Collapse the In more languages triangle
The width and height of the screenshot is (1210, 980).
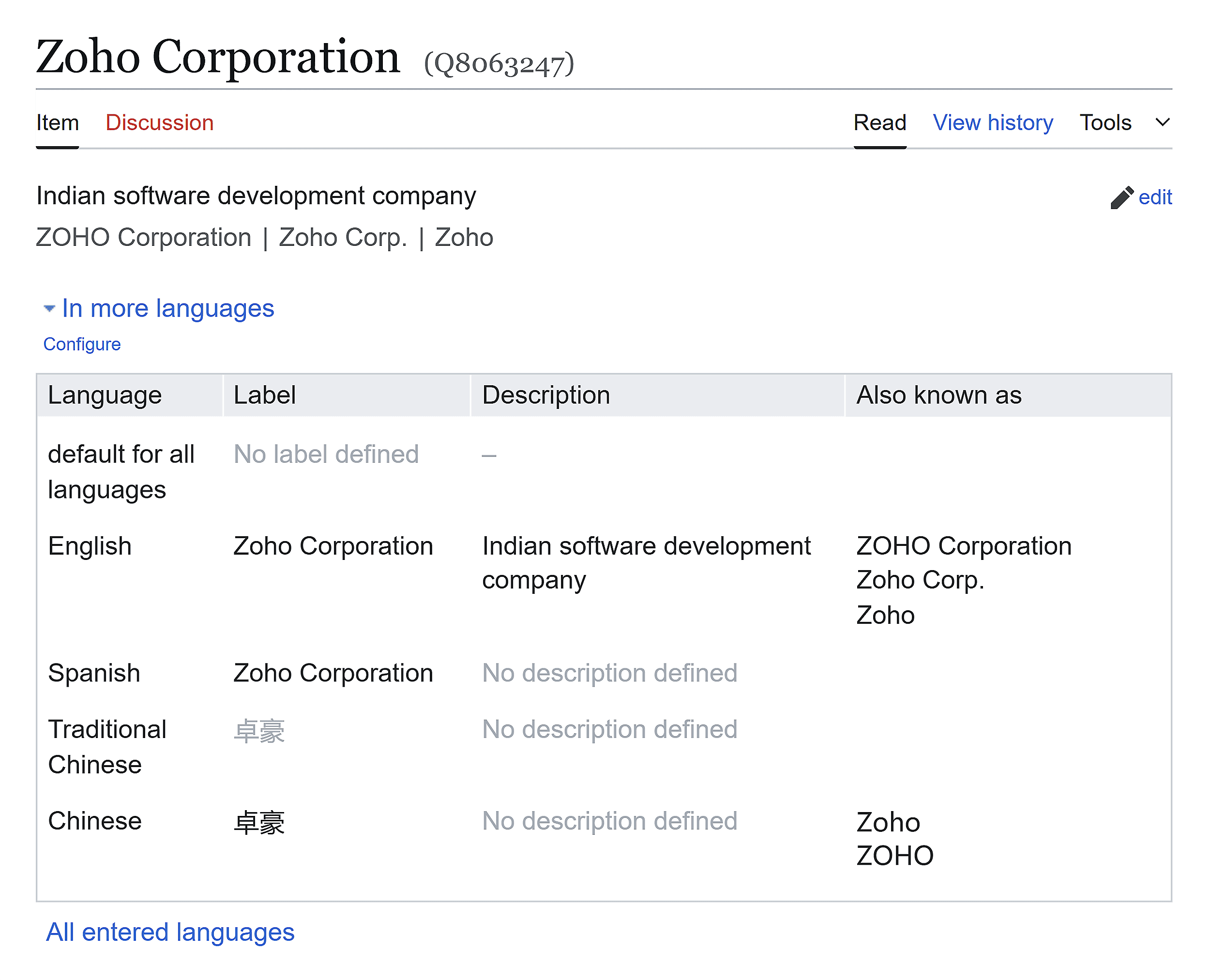(x=50, y=309)
